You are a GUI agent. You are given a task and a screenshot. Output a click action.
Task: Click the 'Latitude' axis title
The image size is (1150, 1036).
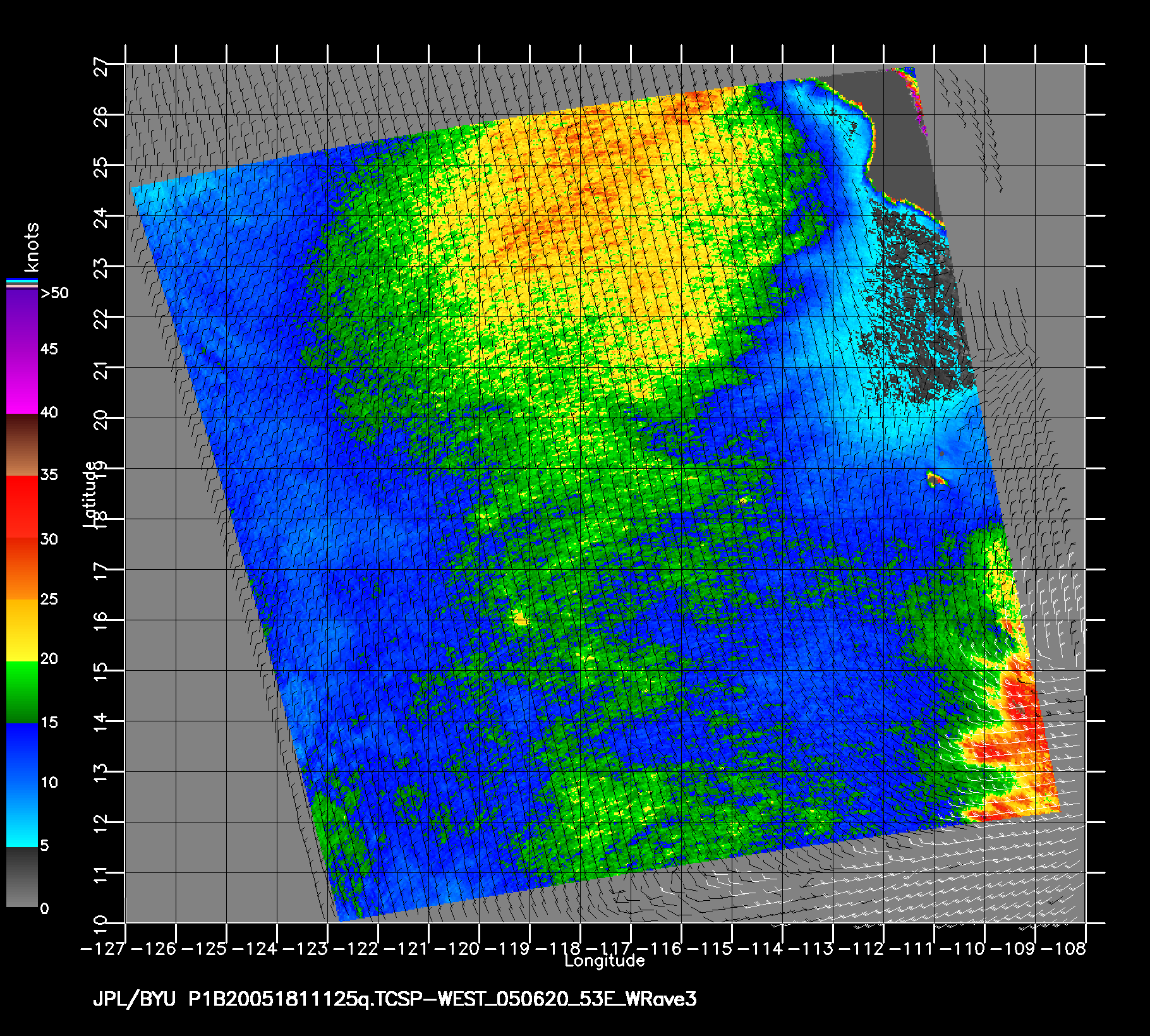tap(90, 494)
